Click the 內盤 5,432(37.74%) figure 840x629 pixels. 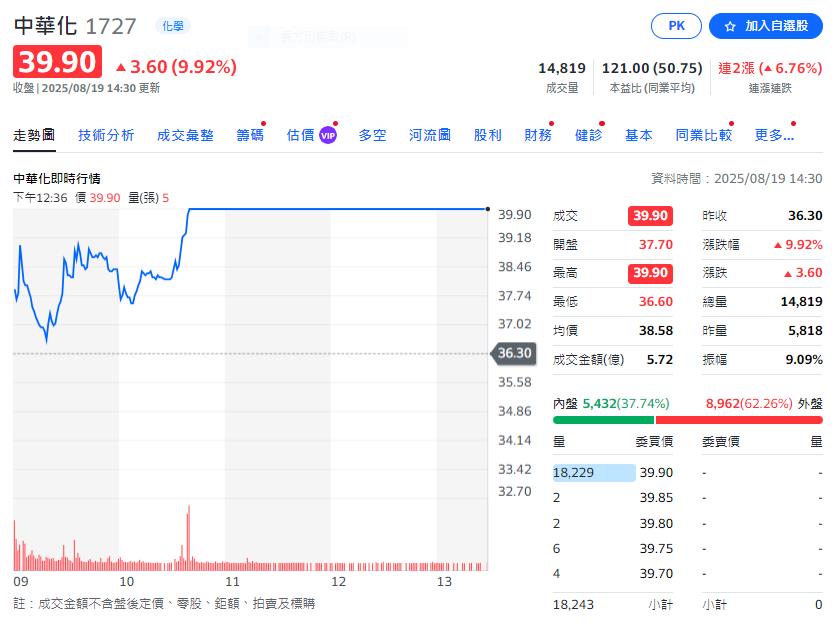(x=626, y=403)
